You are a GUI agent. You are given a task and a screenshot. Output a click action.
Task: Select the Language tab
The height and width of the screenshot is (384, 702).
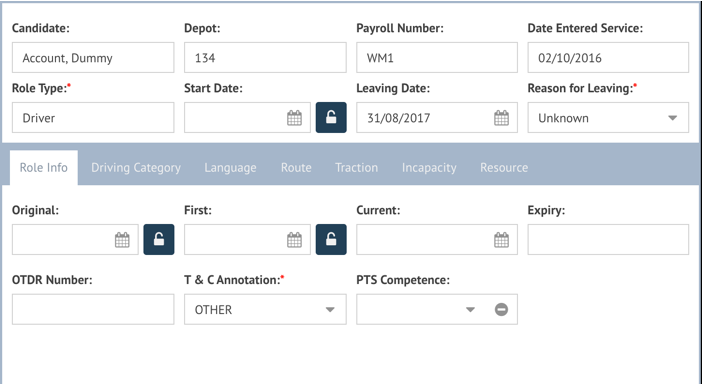pyautogui.click(x=230, y=167)
